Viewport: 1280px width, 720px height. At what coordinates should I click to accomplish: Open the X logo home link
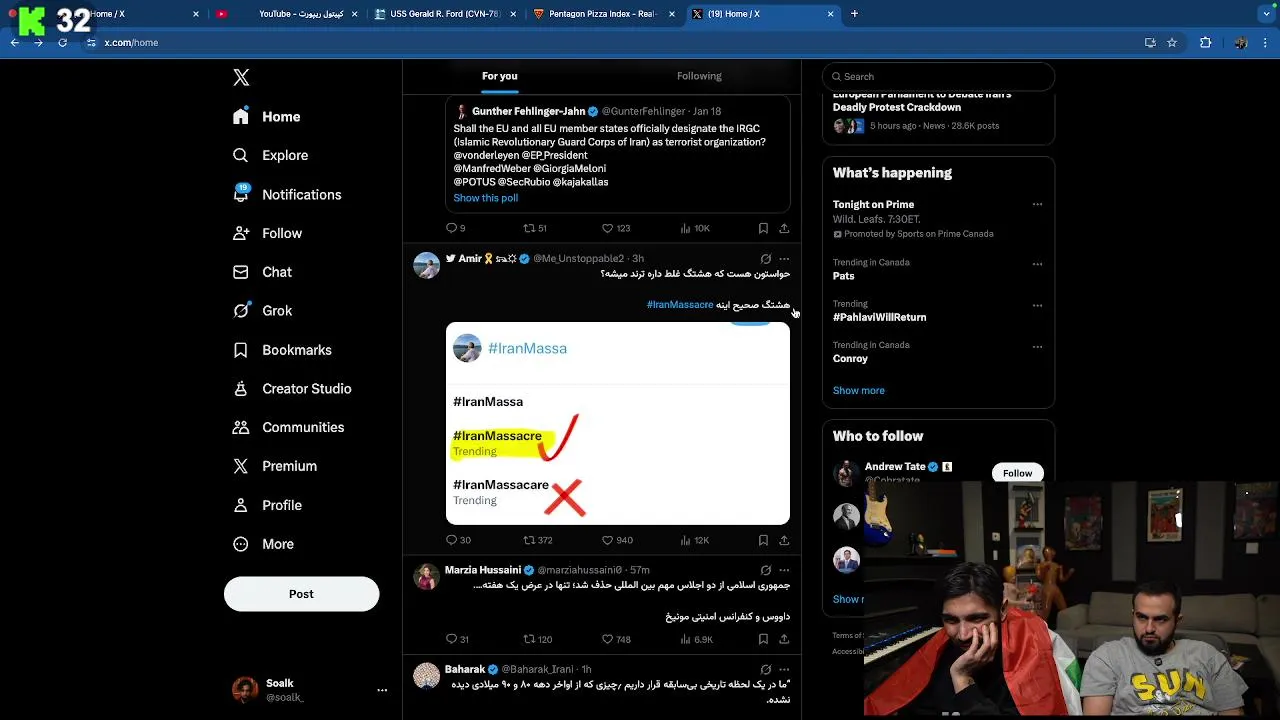click(x=241, y=78)
